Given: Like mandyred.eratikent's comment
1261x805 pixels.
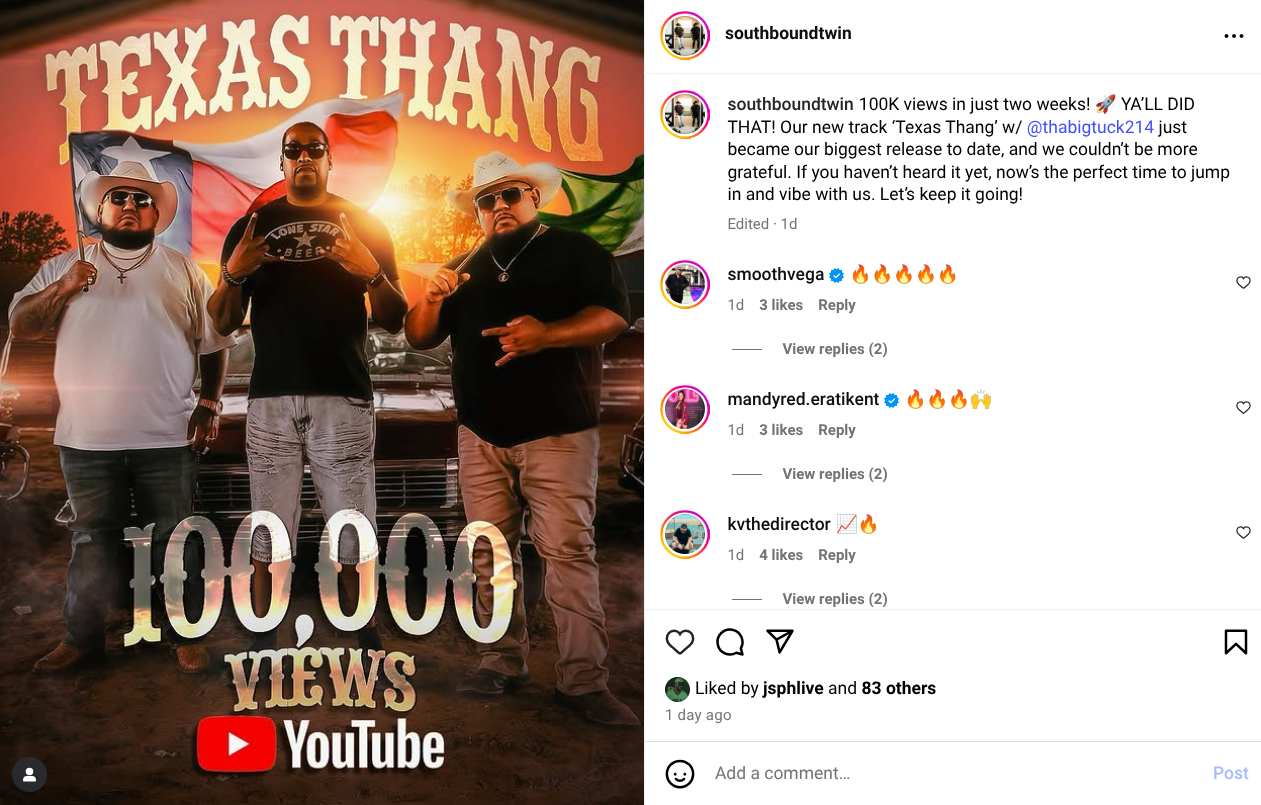Looking at the screenshot, I should click(x=1243, y=408).
